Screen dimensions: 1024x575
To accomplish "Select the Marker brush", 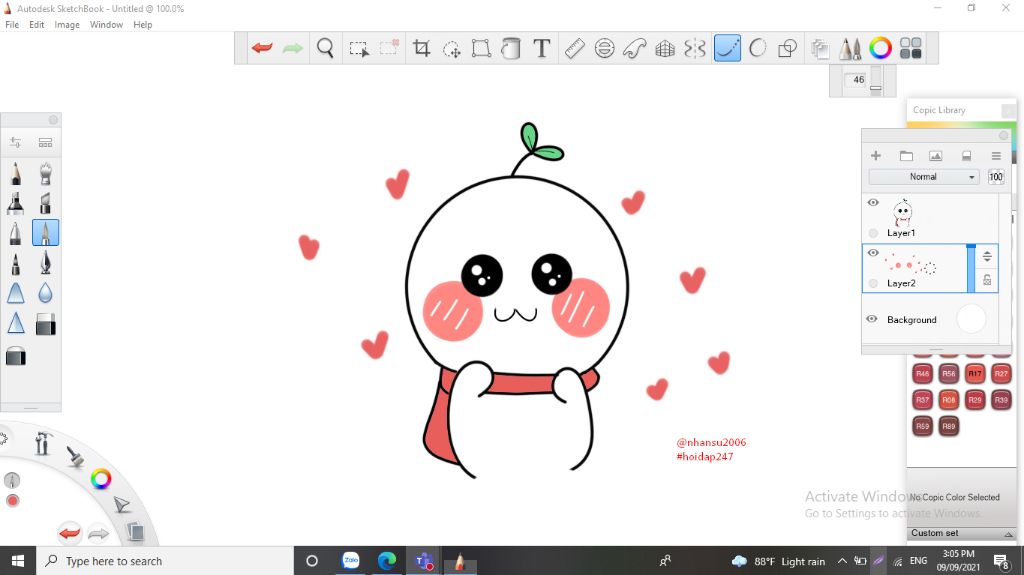I will click(x=16, y=203).
